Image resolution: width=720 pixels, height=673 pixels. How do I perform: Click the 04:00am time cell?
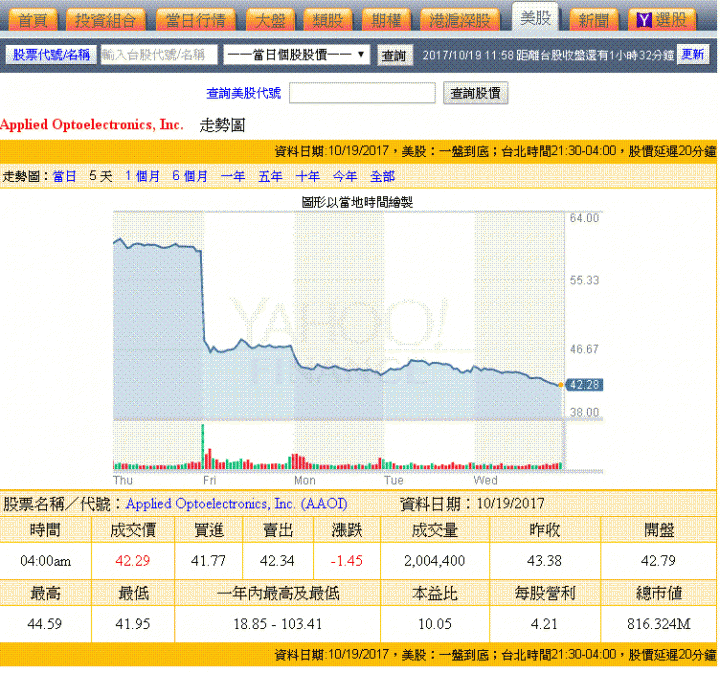click(x=45, y=561)
